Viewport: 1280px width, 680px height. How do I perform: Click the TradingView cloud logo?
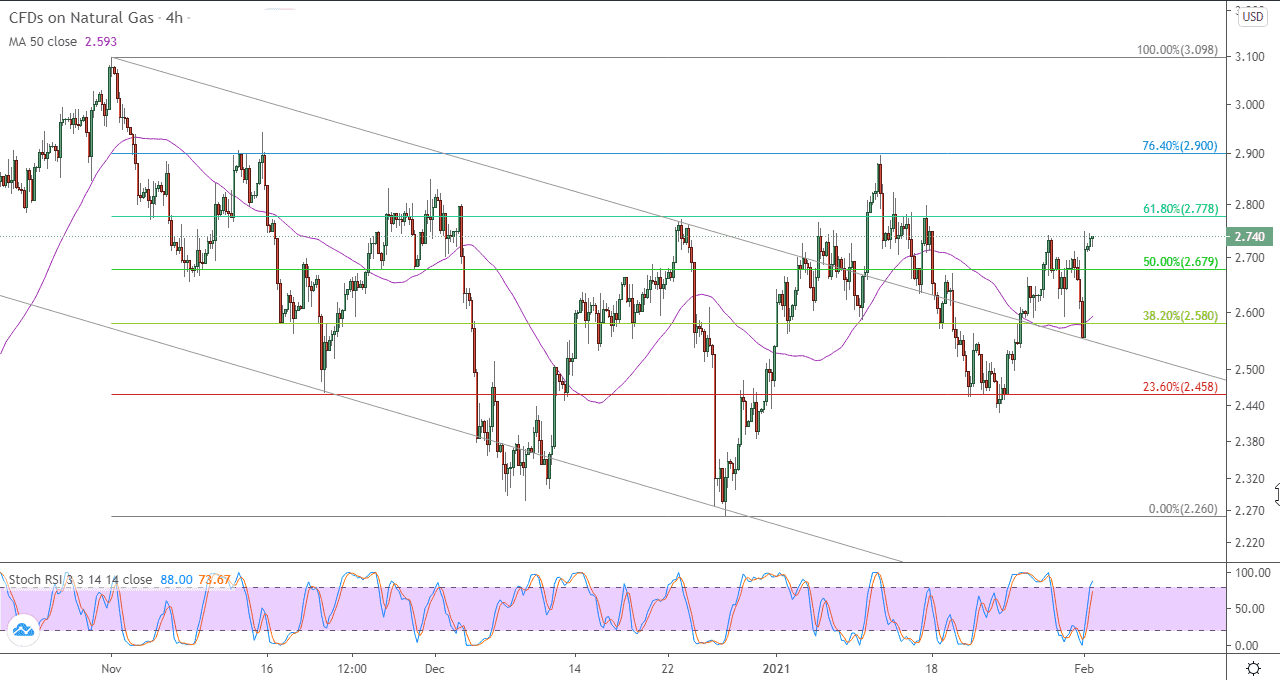[22, 629]
